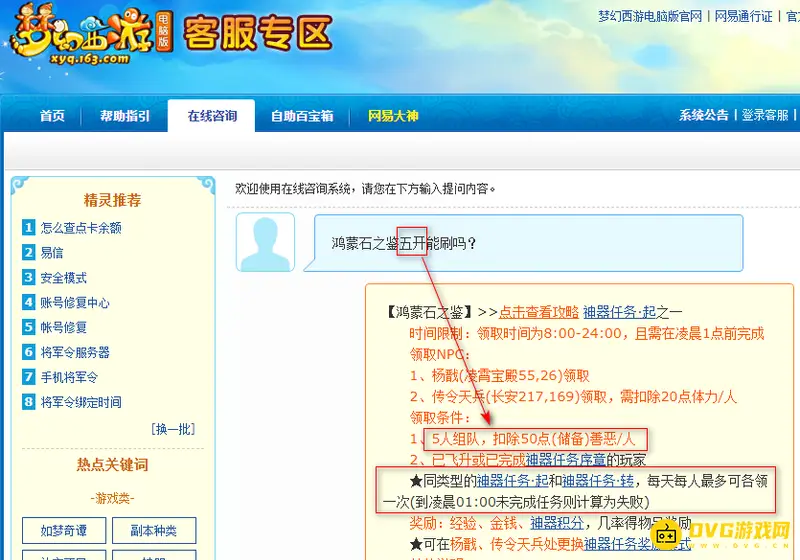
Task: Open the 神器任务·起 link in the title line
Action: [619, 312]
